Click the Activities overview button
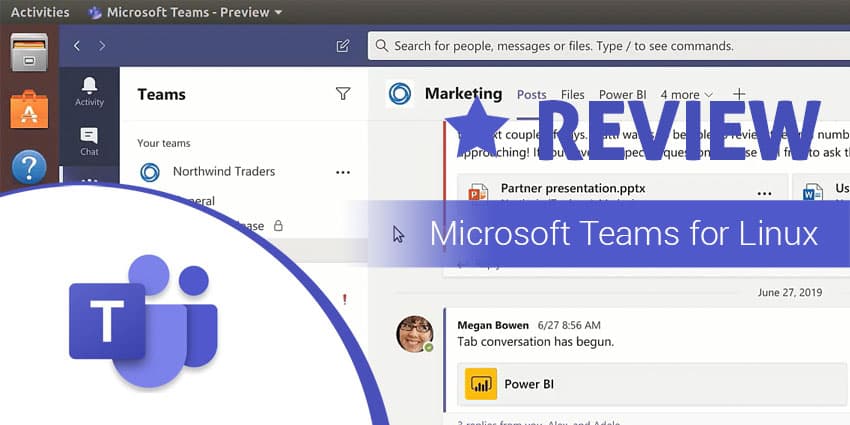The width and height of the screenshot is (850, 425). pos(40,12)
